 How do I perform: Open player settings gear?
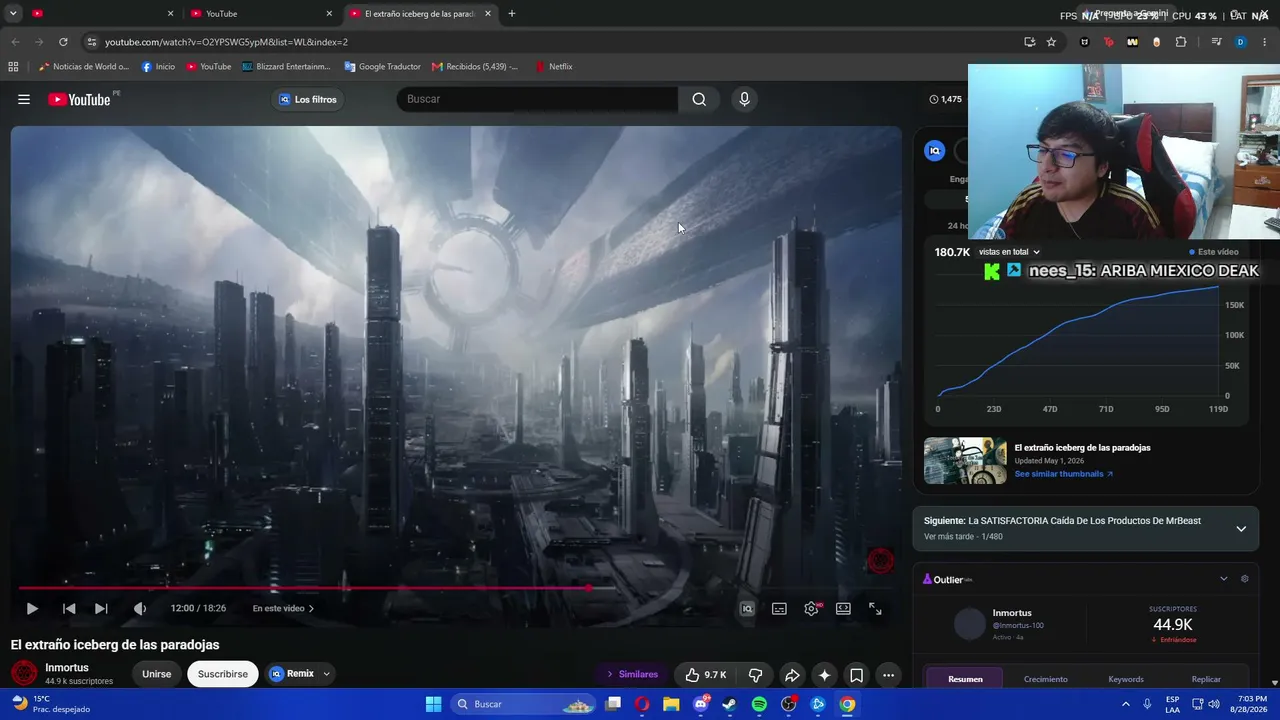coord(811,608)
